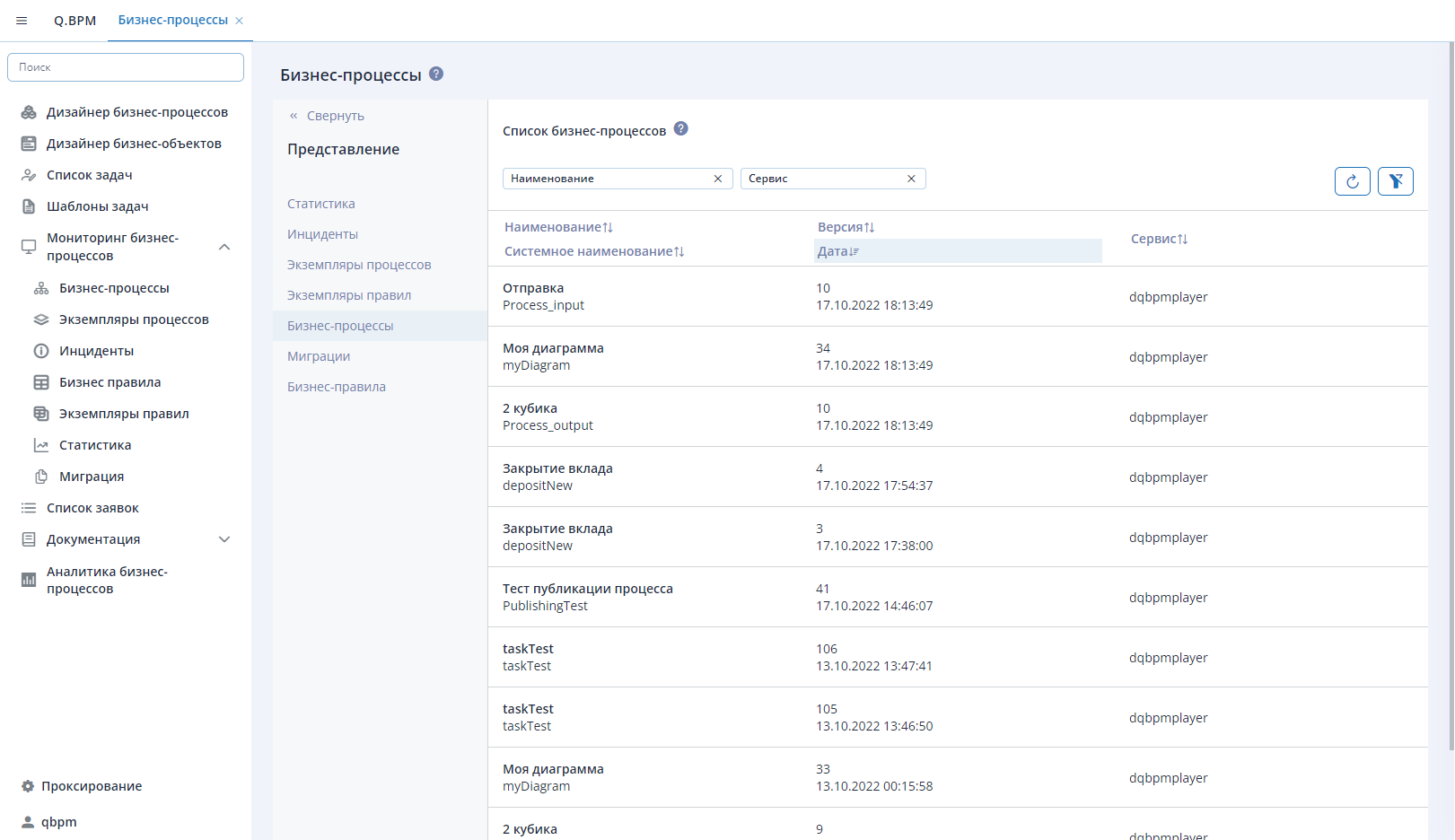The width and height of the screenshot is (1455, 840).
Task: Open Инциденты in Представление panel
Action: coord(322,234)
